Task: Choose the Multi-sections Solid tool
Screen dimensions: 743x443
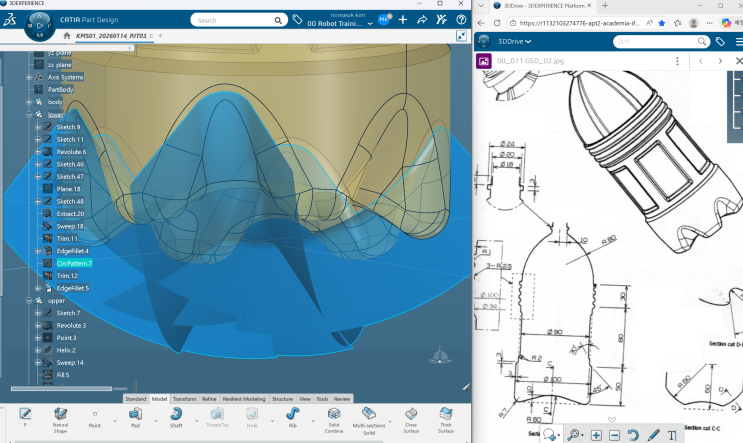Action: pyautogui.click(x=369, y=414)
